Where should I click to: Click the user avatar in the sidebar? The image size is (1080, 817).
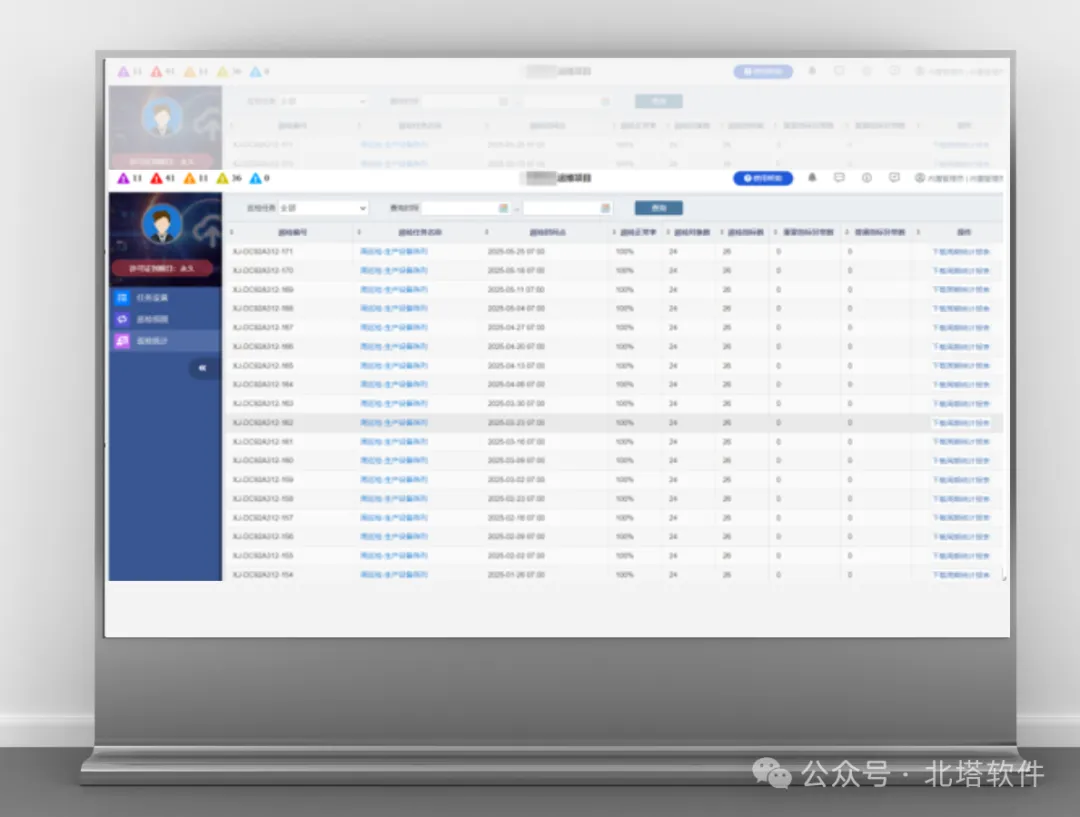[162, 223]
